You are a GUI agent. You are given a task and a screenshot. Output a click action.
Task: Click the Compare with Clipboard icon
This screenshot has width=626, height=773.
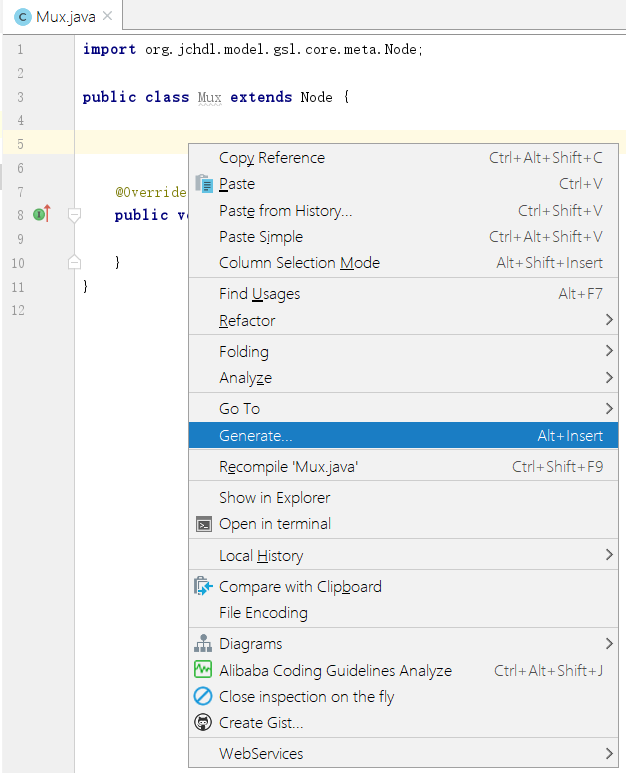(203, 587)
